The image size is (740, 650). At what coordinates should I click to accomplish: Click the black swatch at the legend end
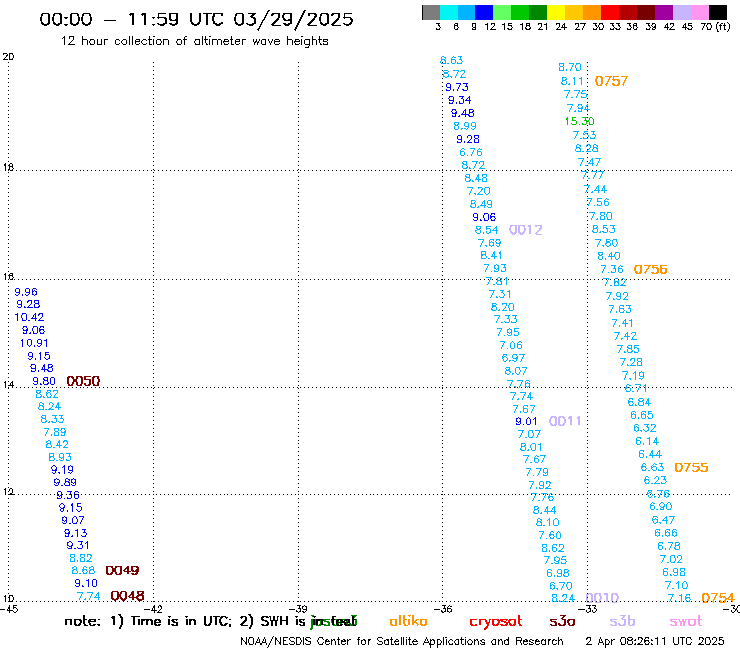click(x=717, y=12)
